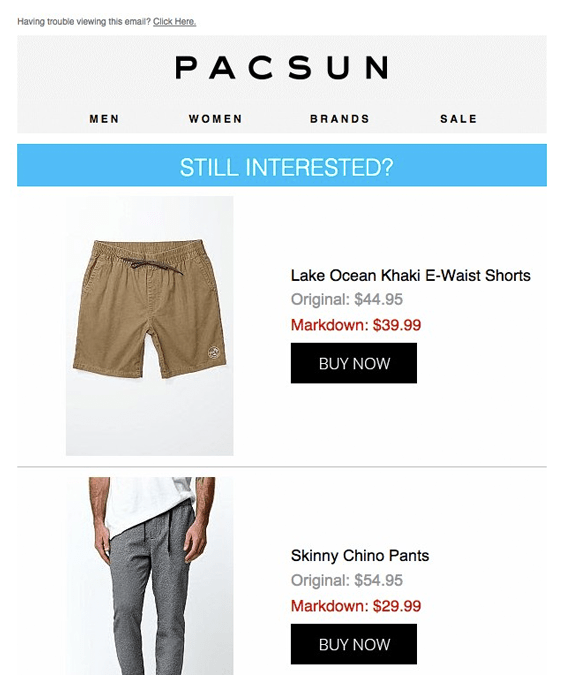Select the Original: $44.95 price text

[x=347, y=299]
